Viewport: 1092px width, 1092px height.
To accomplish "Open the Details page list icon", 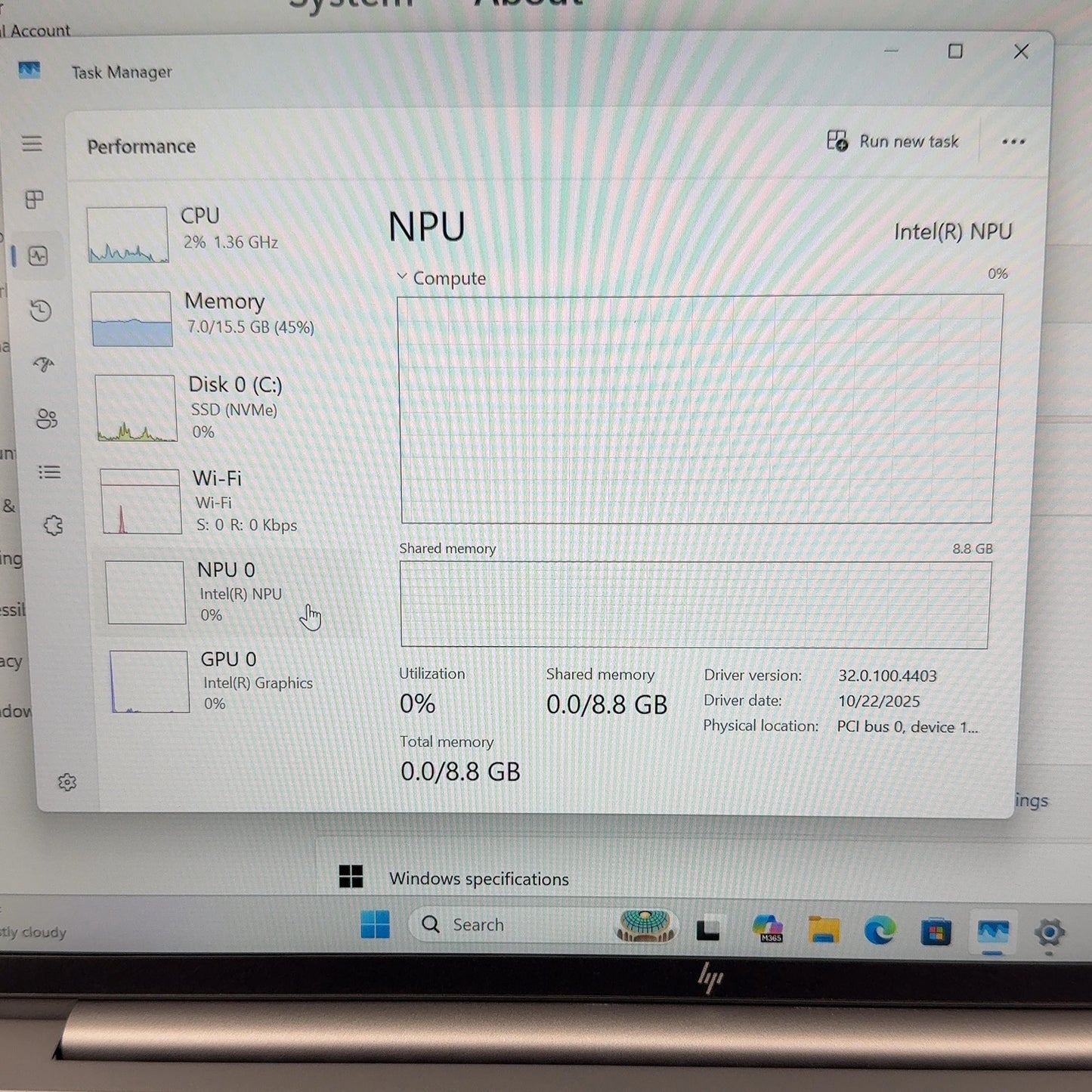I will 50,472.
